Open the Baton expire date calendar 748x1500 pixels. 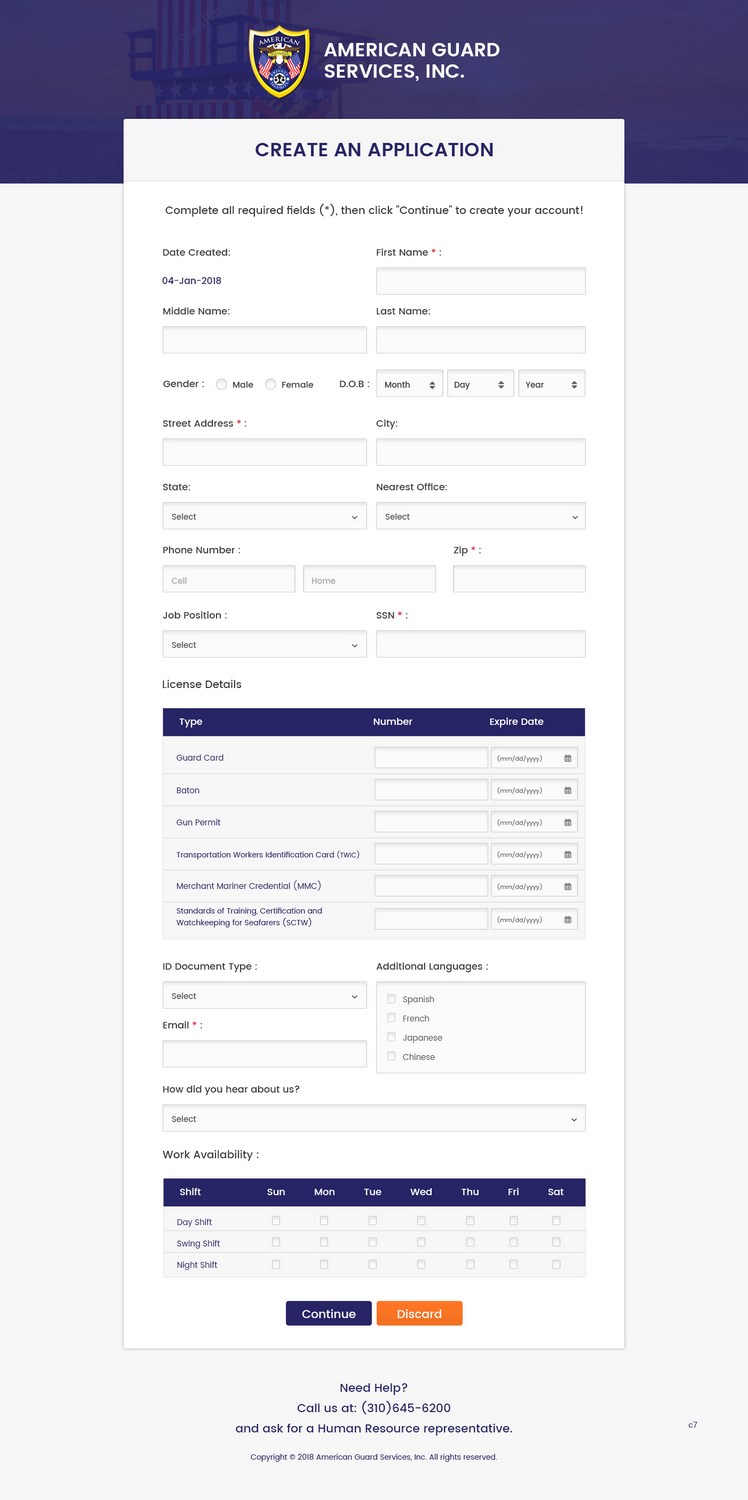(570, 789)
